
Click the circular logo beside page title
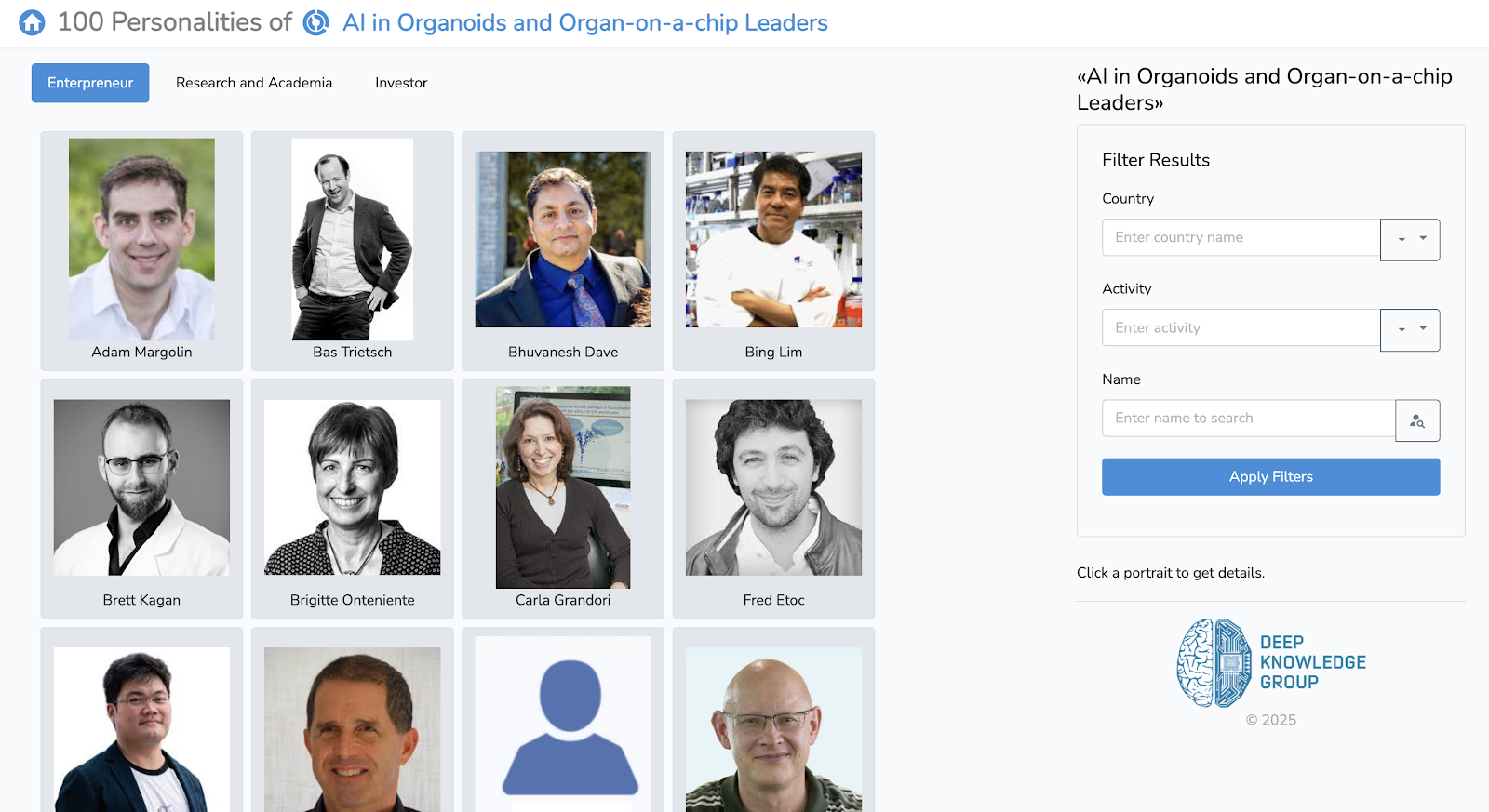(x=316, y=22)
